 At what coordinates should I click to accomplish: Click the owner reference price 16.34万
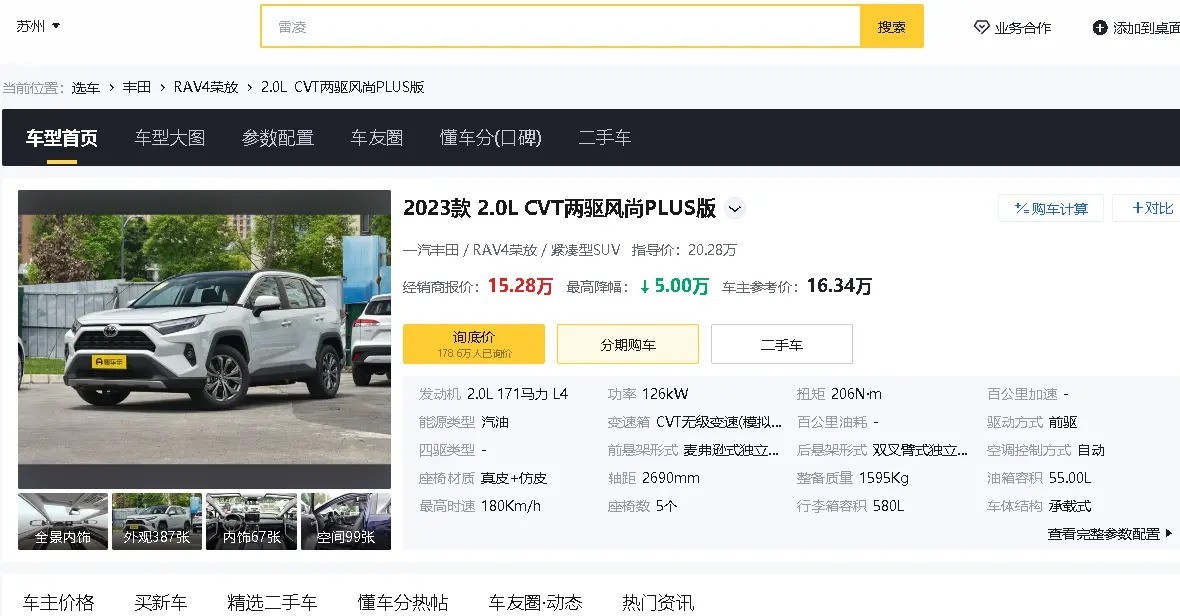click(839, 286)
